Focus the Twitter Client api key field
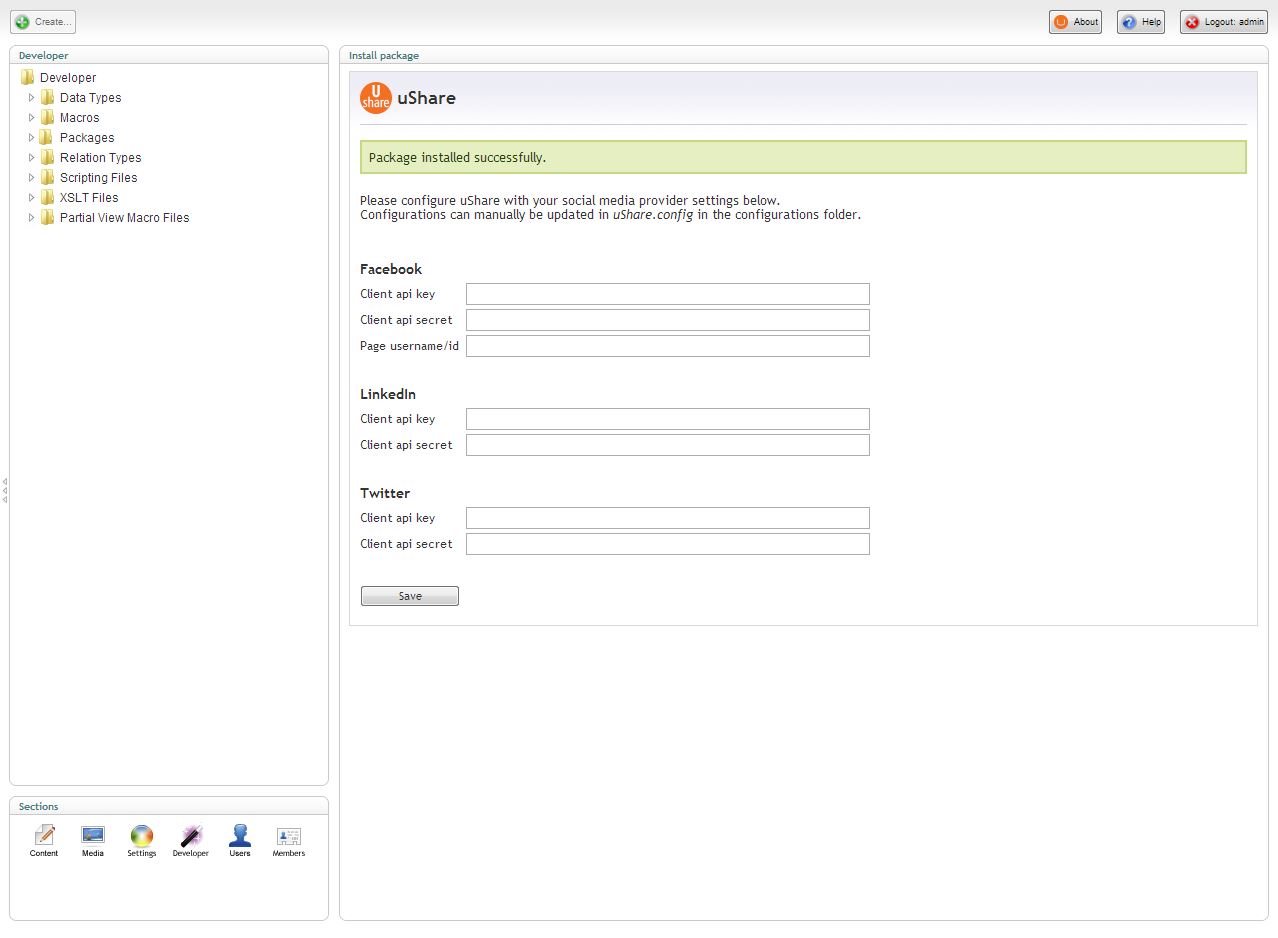This screenshot has width=1278, height=938. coord(668,518)
